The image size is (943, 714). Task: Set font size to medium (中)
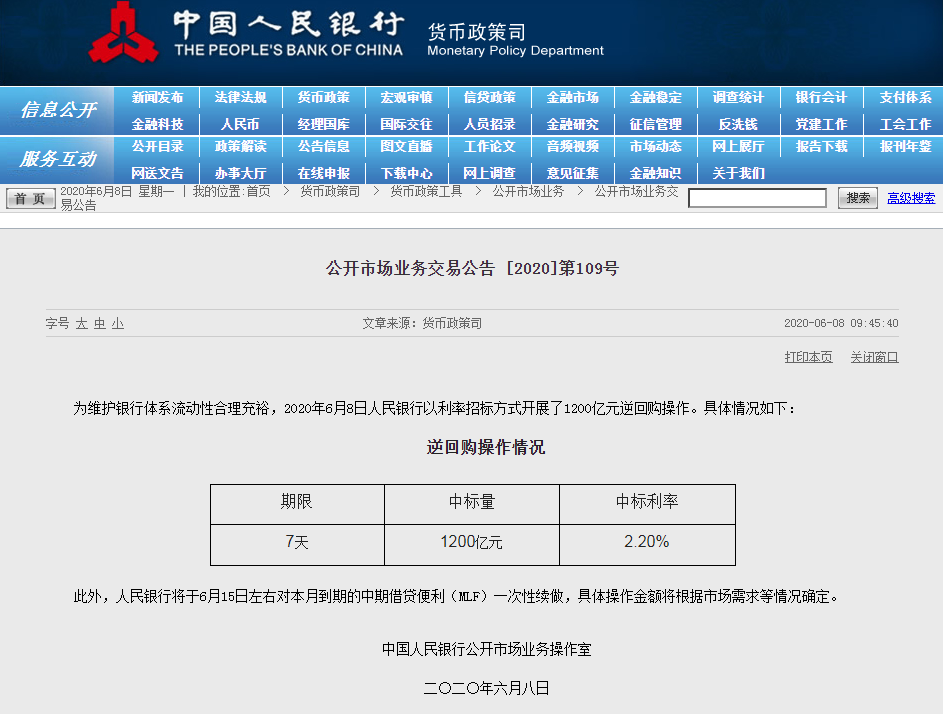click(x=100, y=324)
